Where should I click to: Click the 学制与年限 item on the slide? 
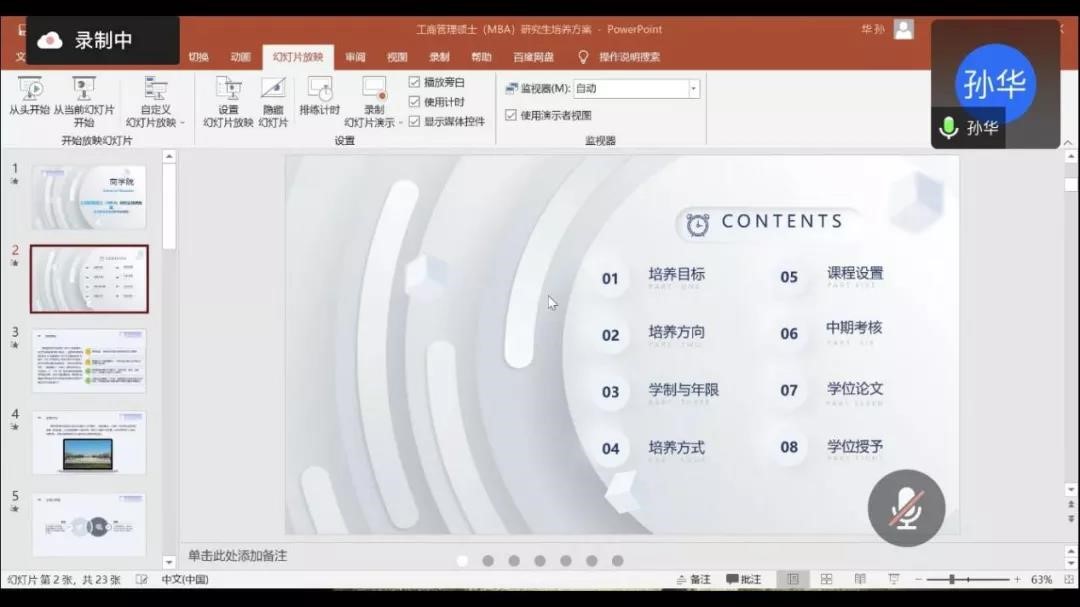(683, 390)
